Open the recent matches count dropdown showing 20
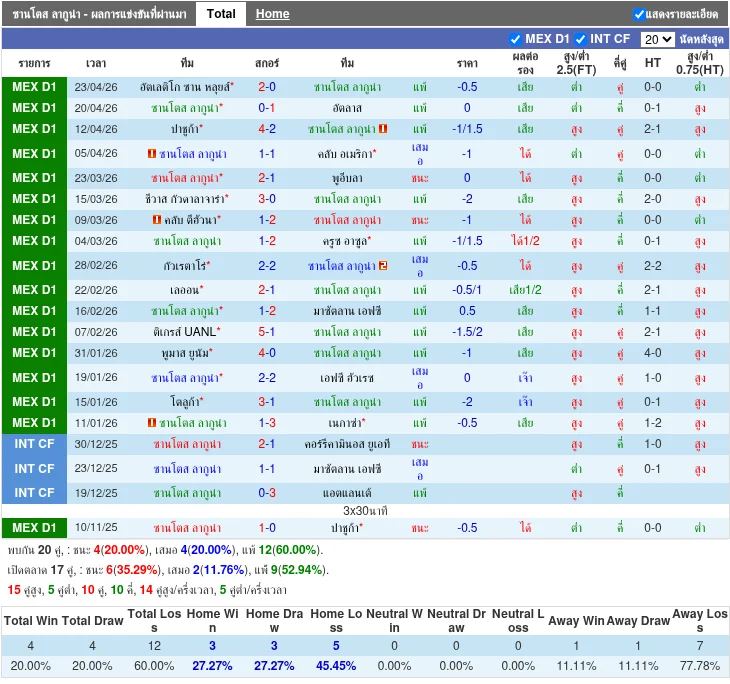Screen dimensions: 730x684 tap(658, 39)
